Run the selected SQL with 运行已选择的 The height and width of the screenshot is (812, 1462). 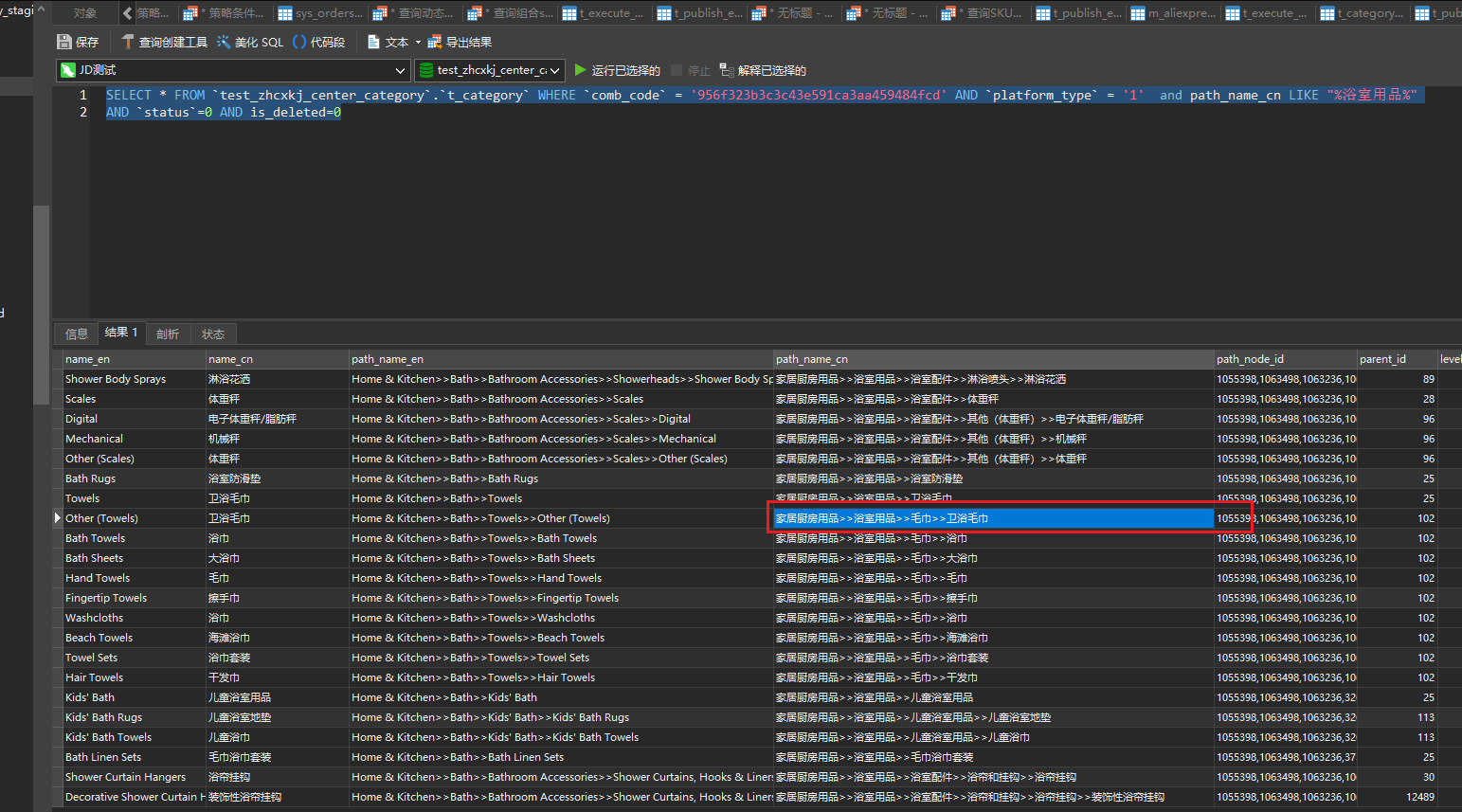click(x=618, y=70)
